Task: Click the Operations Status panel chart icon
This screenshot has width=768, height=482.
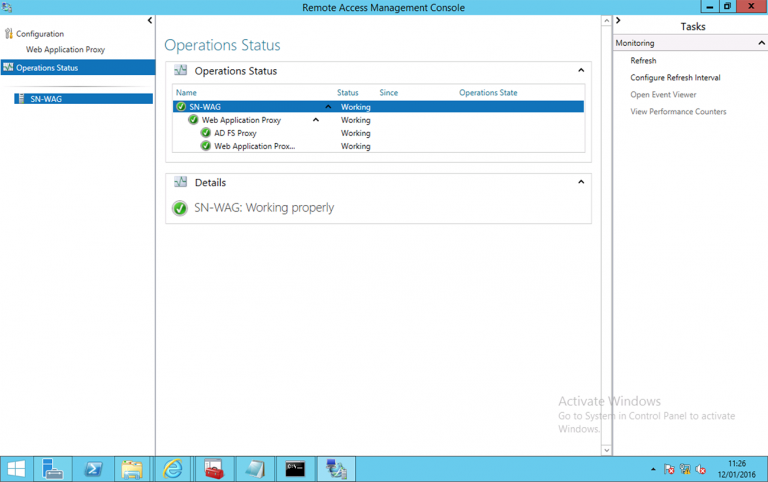Action: coord(180,71)
